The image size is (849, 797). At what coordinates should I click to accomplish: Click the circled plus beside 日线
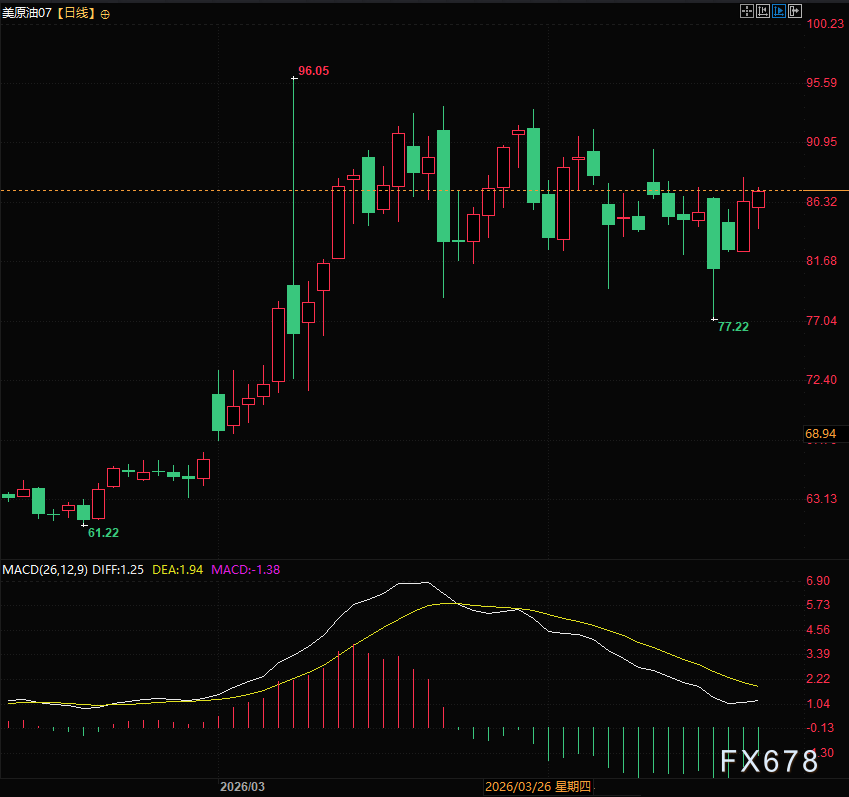106,15
